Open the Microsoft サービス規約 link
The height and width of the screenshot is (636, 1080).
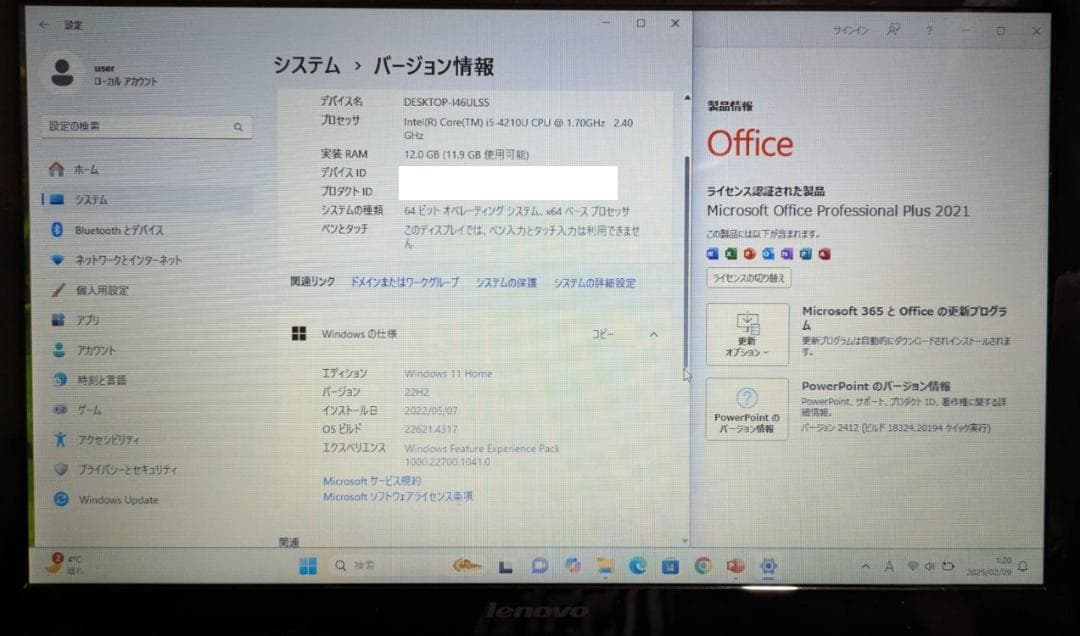point(371,481)
